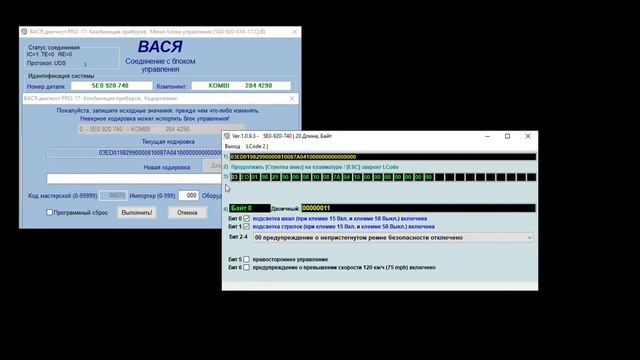The height and width of the screenshot is (360, 640).
Task: Click the Двоичный label
Action: point(285,209)
